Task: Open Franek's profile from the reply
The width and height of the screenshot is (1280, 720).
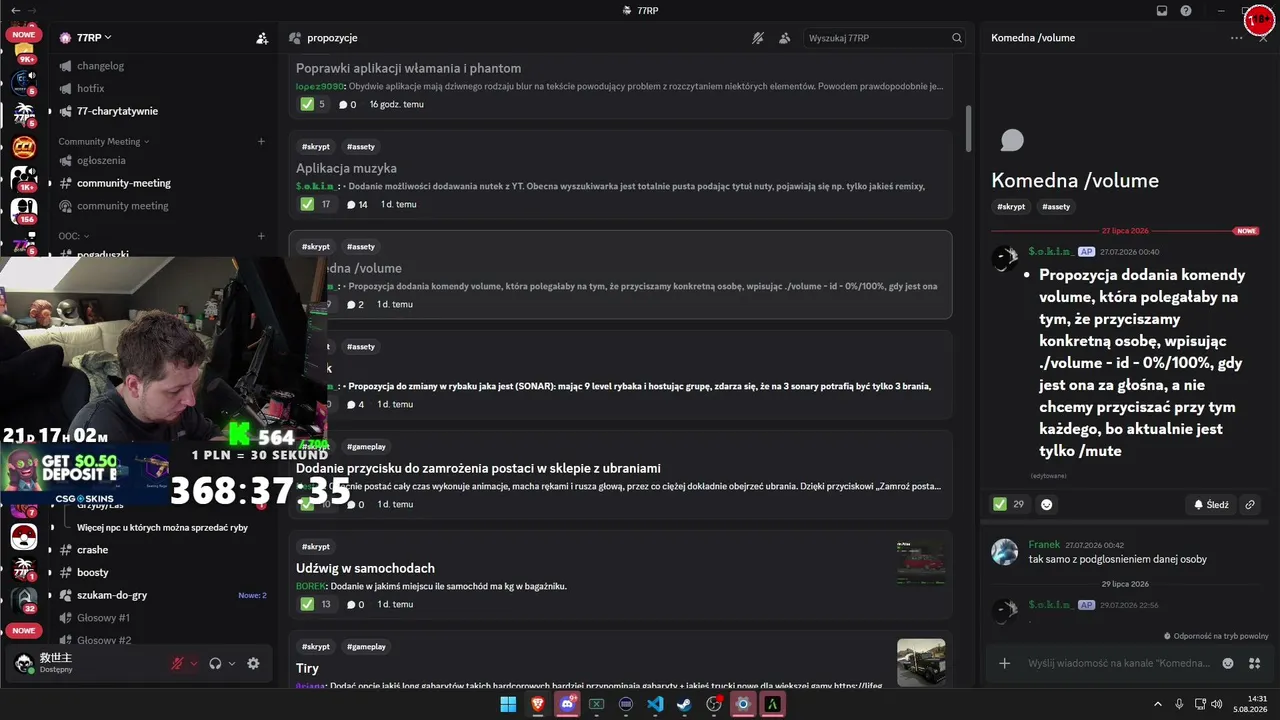Action: tap(1044, 545)
